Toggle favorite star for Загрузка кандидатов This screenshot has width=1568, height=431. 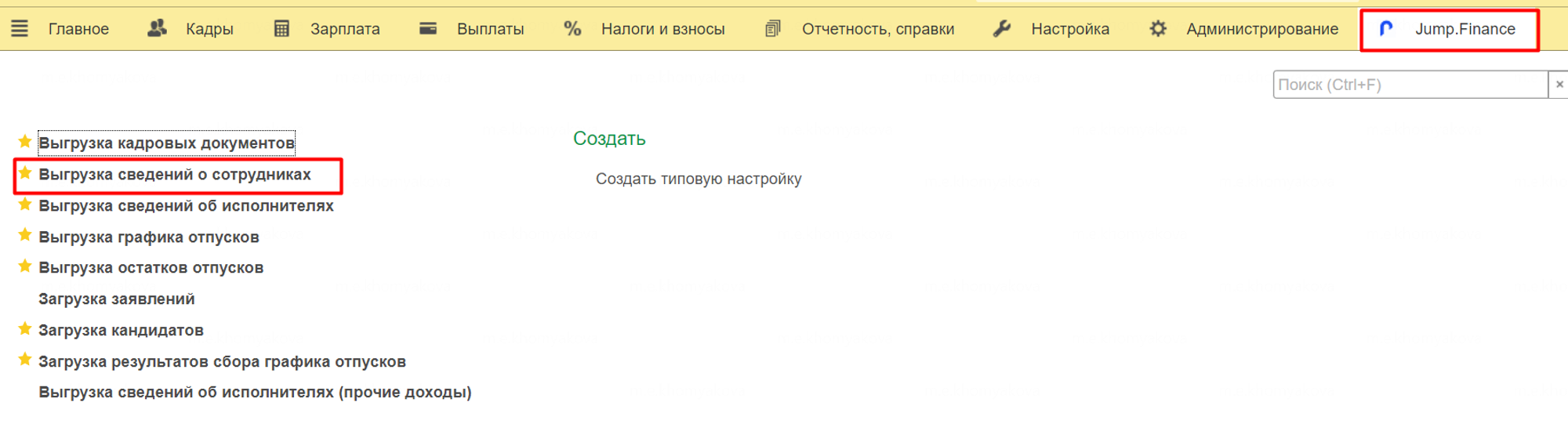coord(25,329)
